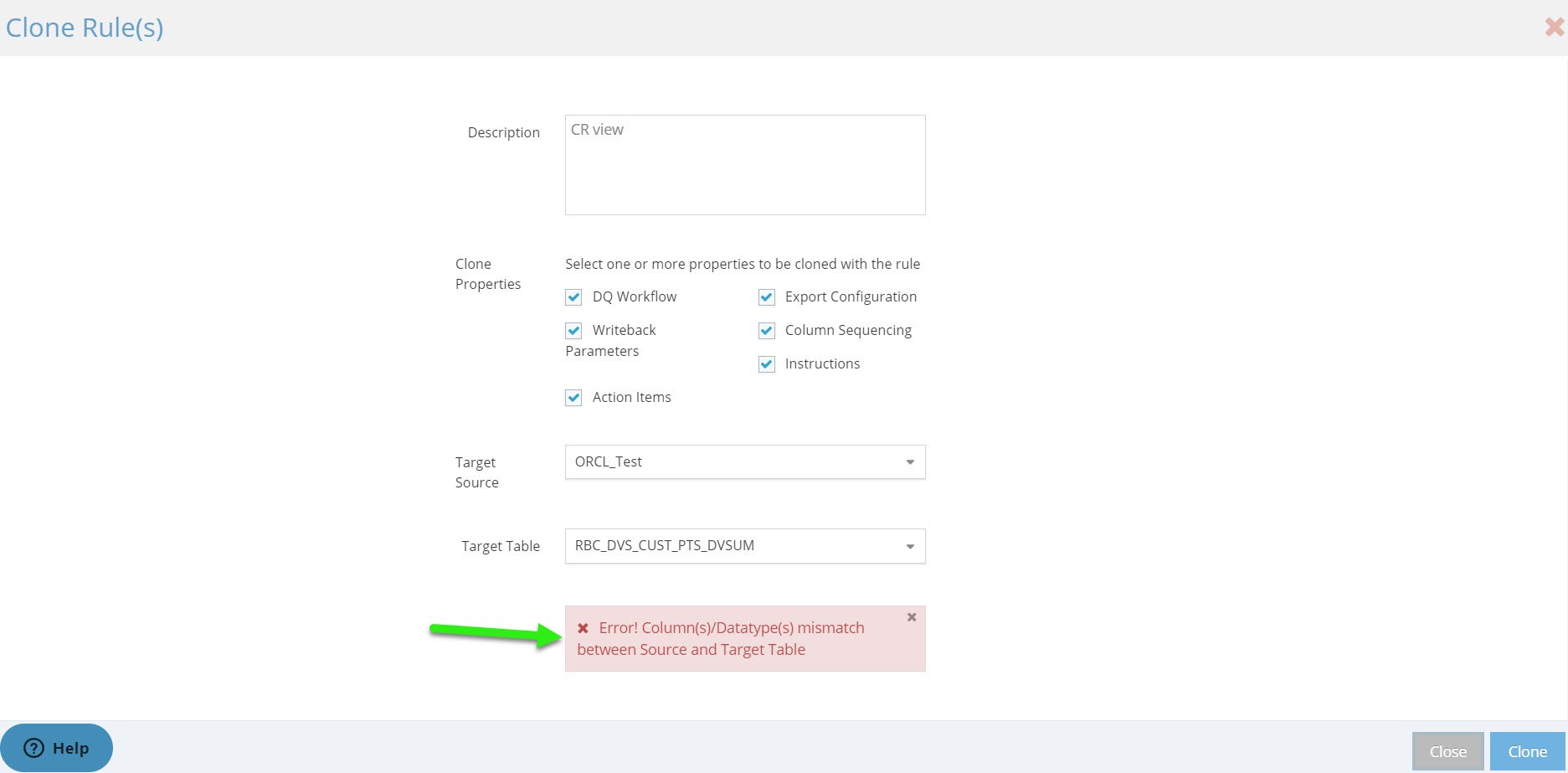Click the red error cross icon

tap(583, 628)
